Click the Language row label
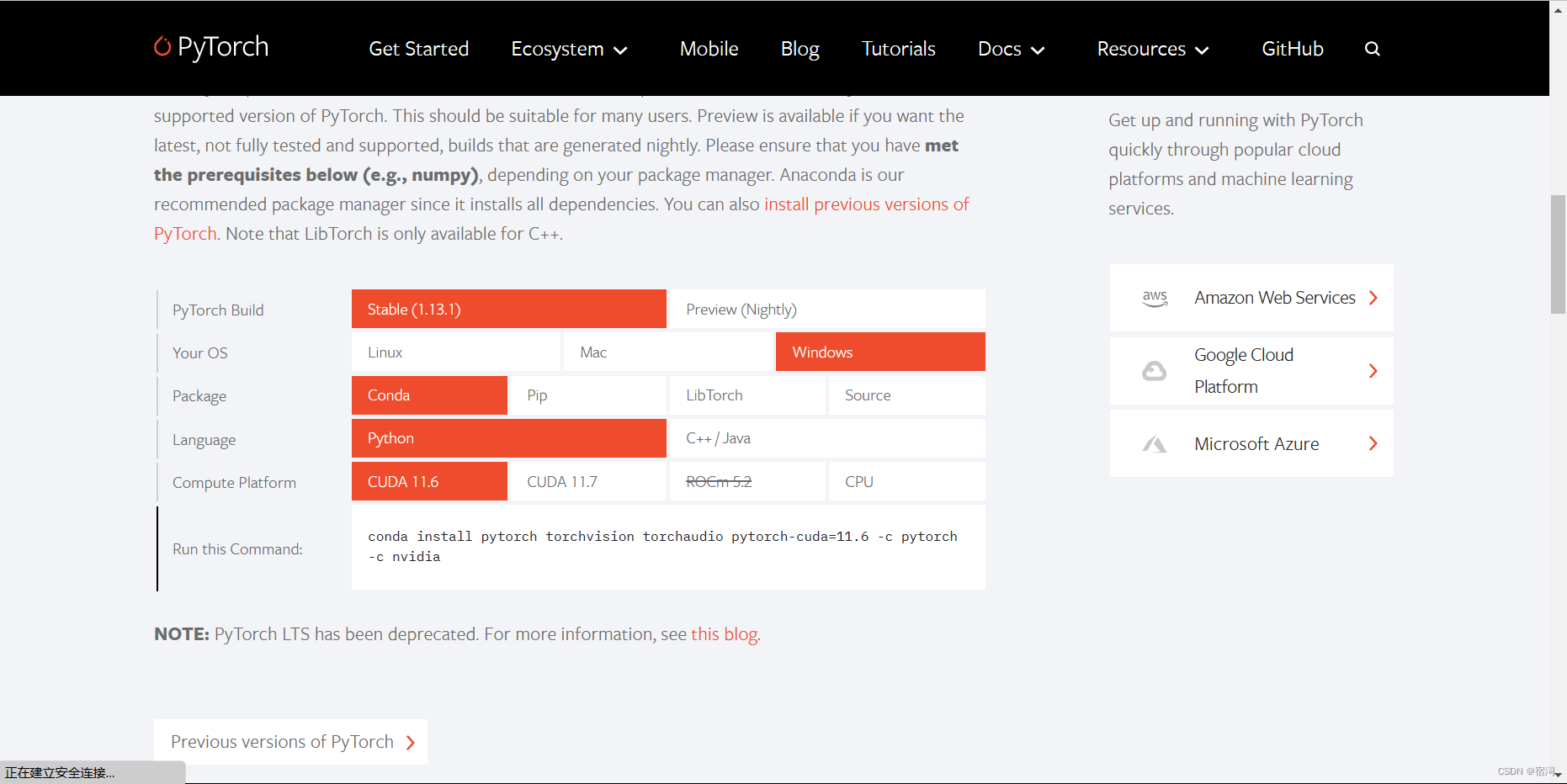Screen dimensions: 1567x784 (x=204, y=440)
